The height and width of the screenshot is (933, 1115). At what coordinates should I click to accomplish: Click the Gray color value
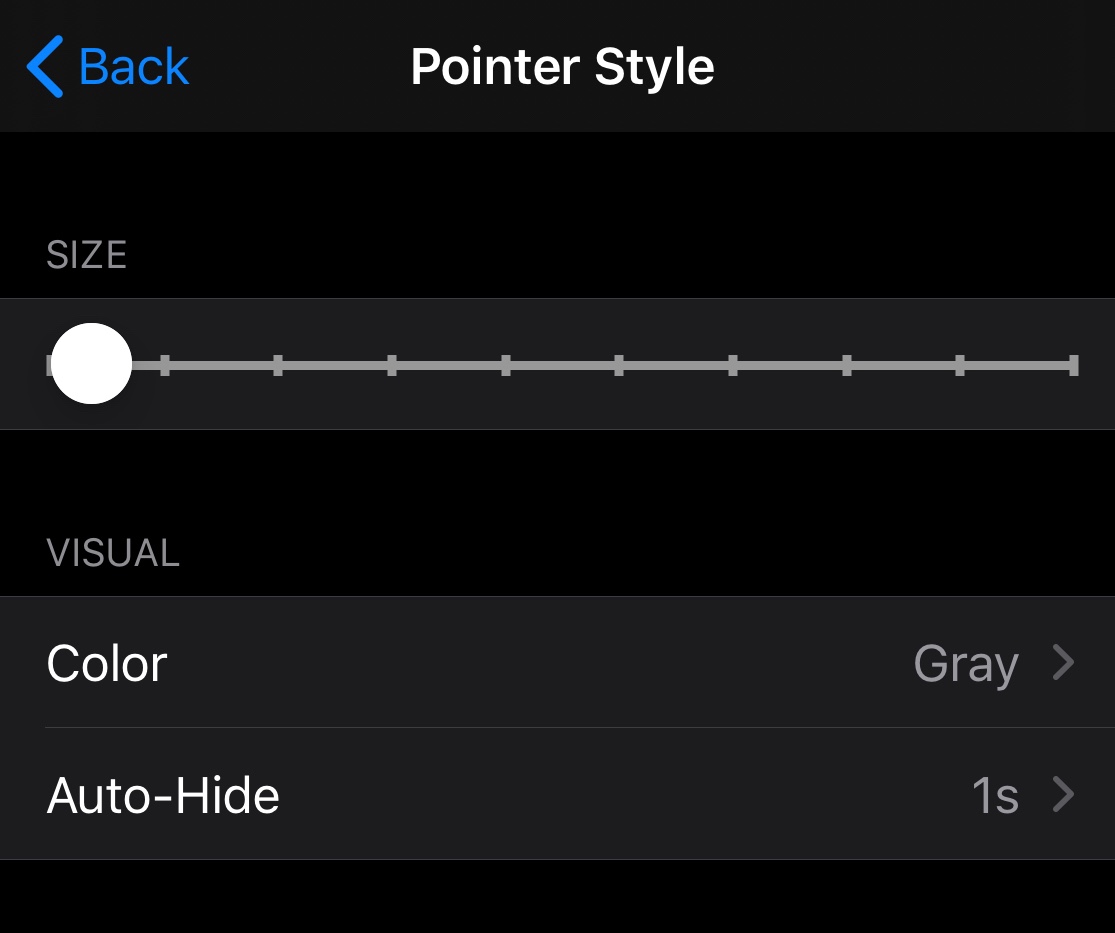pos(965,663)
